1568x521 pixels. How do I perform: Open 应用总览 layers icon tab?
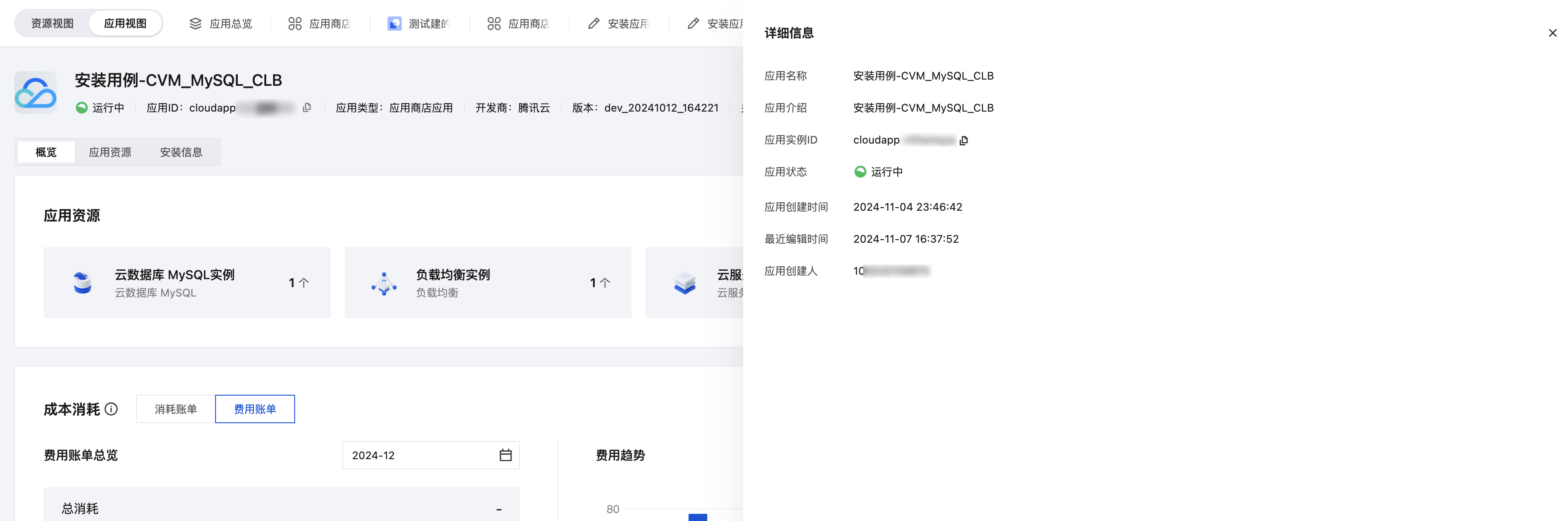pos(196,24)
